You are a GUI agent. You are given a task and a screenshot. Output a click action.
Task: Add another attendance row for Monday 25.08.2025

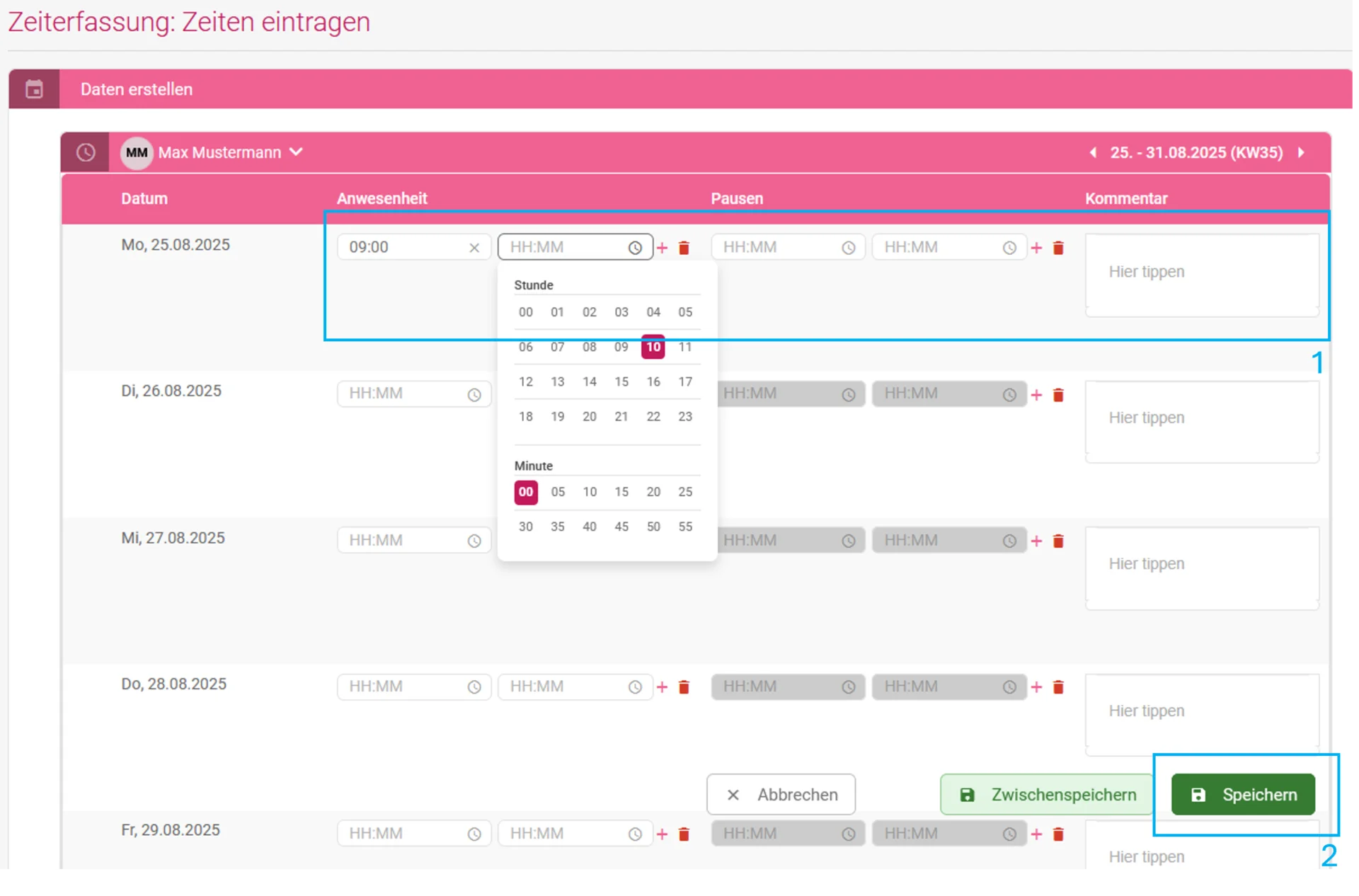(662, 248)
